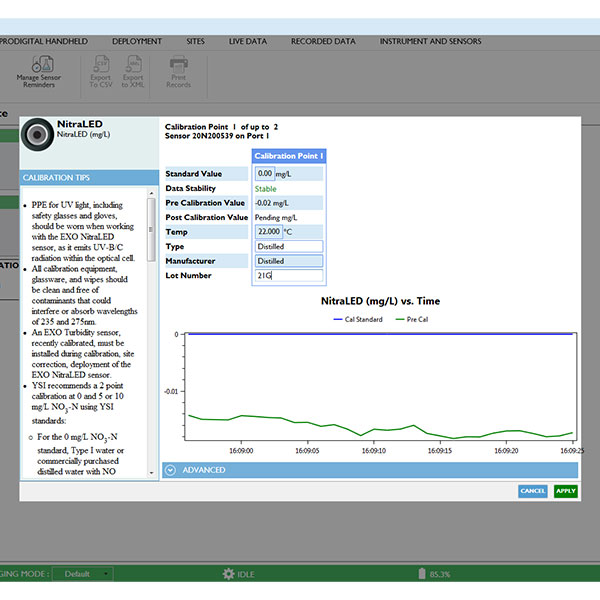Click the calibration tips scroll up arrow
This screenshot has width=600, height=600.
coord(152,193)
